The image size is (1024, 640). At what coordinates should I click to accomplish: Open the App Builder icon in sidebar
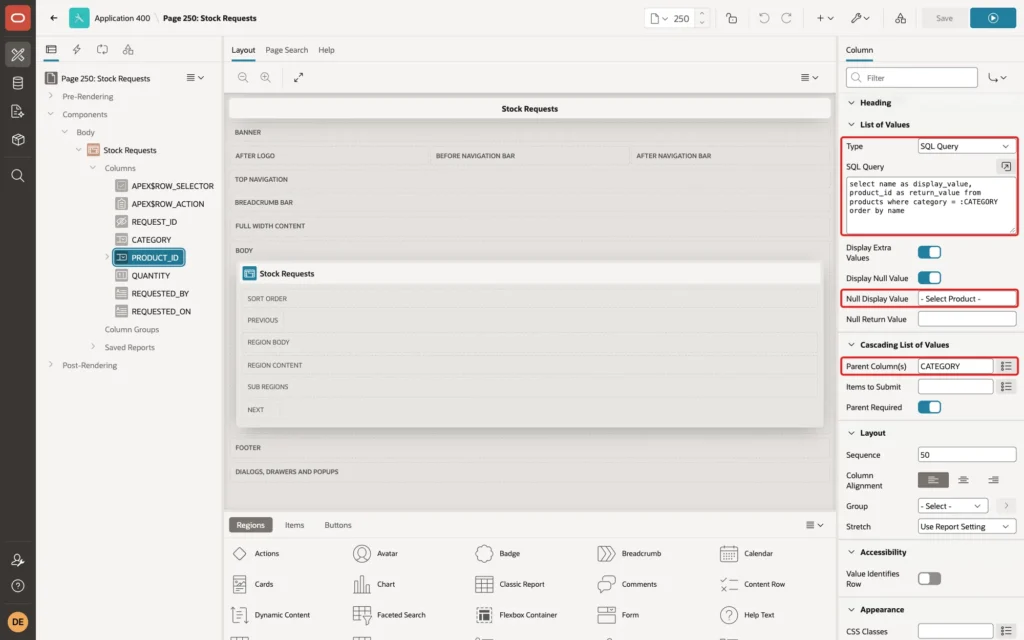coord(18,55)
